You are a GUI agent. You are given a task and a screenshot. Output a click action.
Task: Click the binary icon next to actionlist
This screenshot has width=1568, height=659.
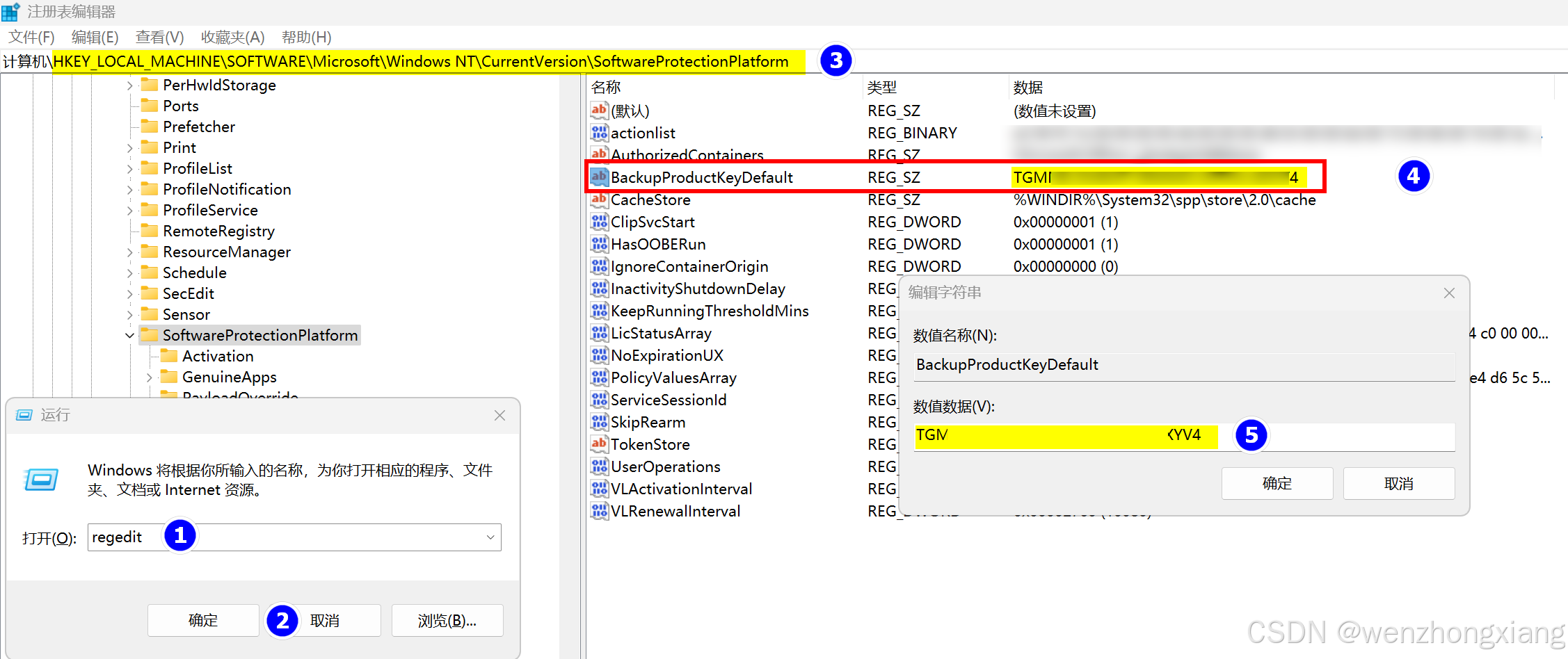(x=599, y=132)
